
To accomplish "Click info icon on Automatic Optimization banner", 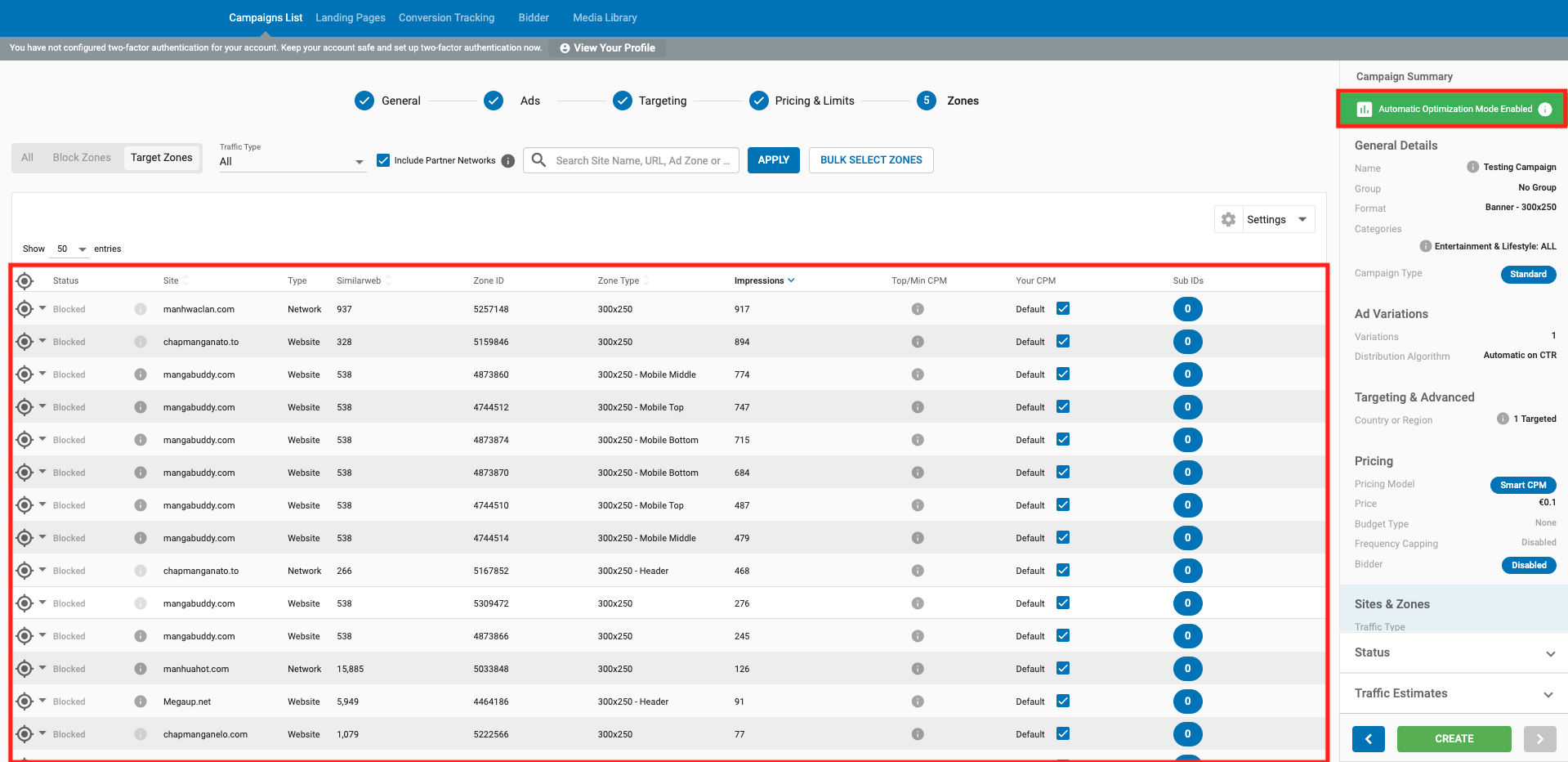I will [1545, 110].
